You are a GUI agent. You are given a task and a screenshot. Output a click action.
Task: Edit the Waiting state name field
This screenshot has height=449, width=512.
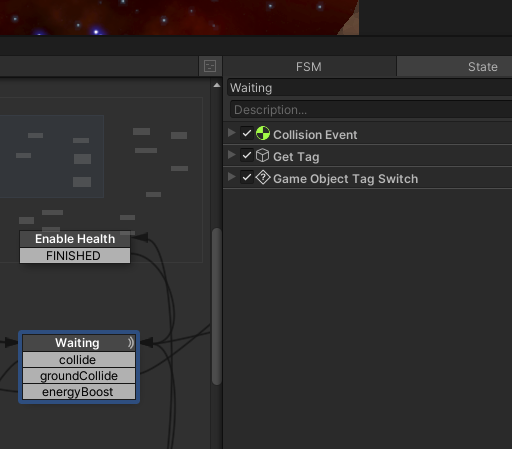pos(370,88)
